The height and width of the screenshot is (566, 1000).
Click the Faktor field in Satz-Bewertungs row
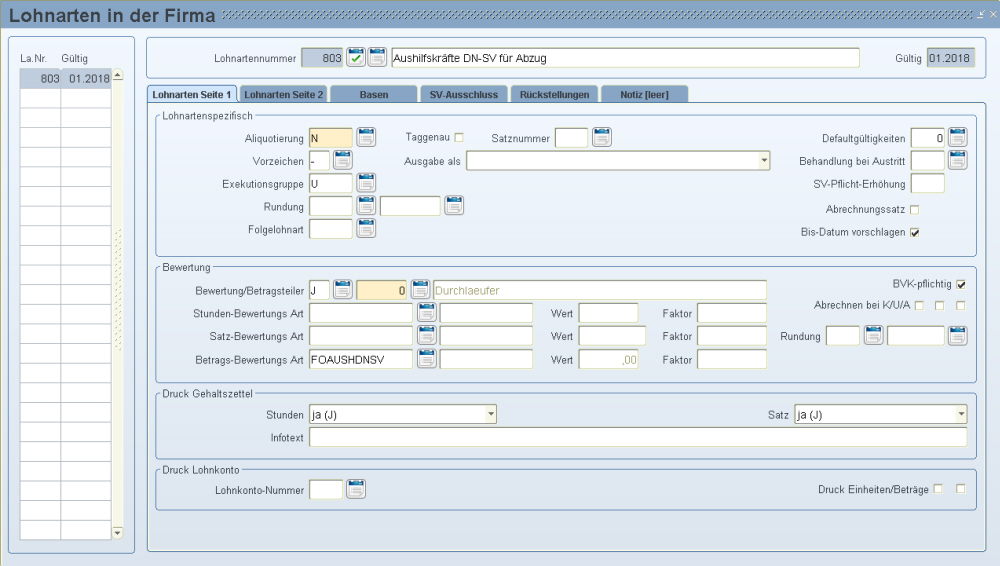(x=732, y=336)
